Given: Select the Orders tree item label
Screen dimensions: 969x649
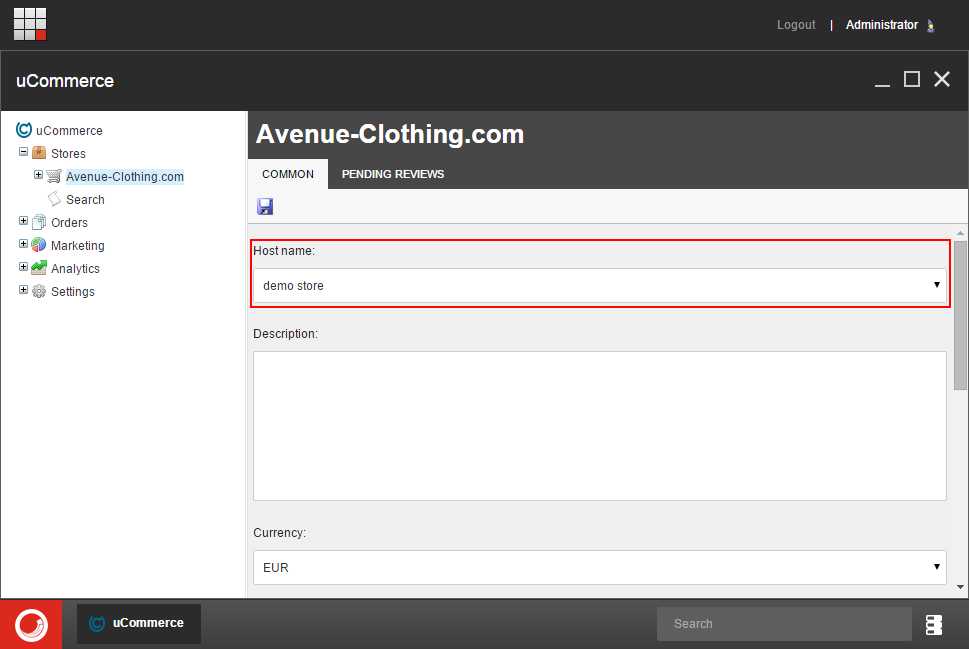Looking at the screenshot, I should tap(69, 223).
